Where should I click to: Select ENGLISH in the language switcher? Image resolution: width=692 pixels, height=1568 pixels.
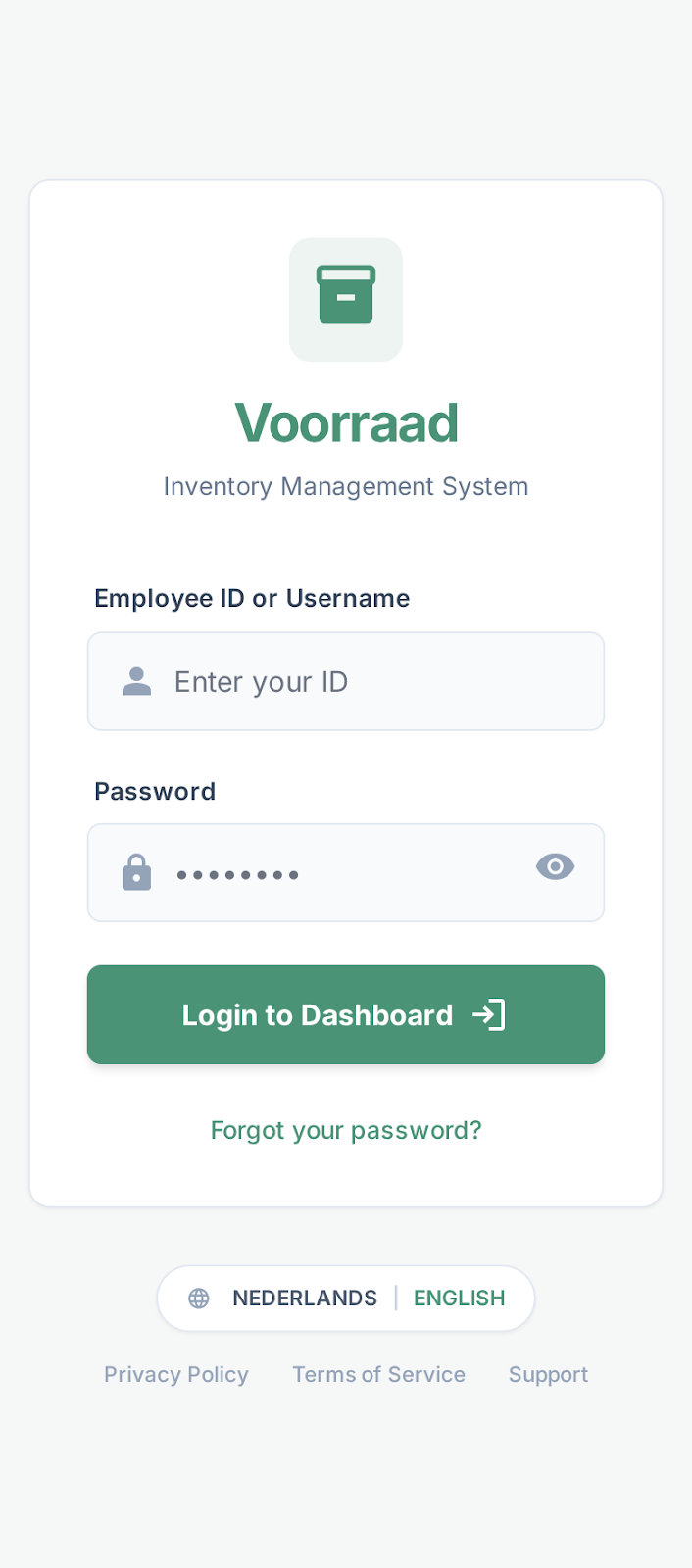(459, 1298)
